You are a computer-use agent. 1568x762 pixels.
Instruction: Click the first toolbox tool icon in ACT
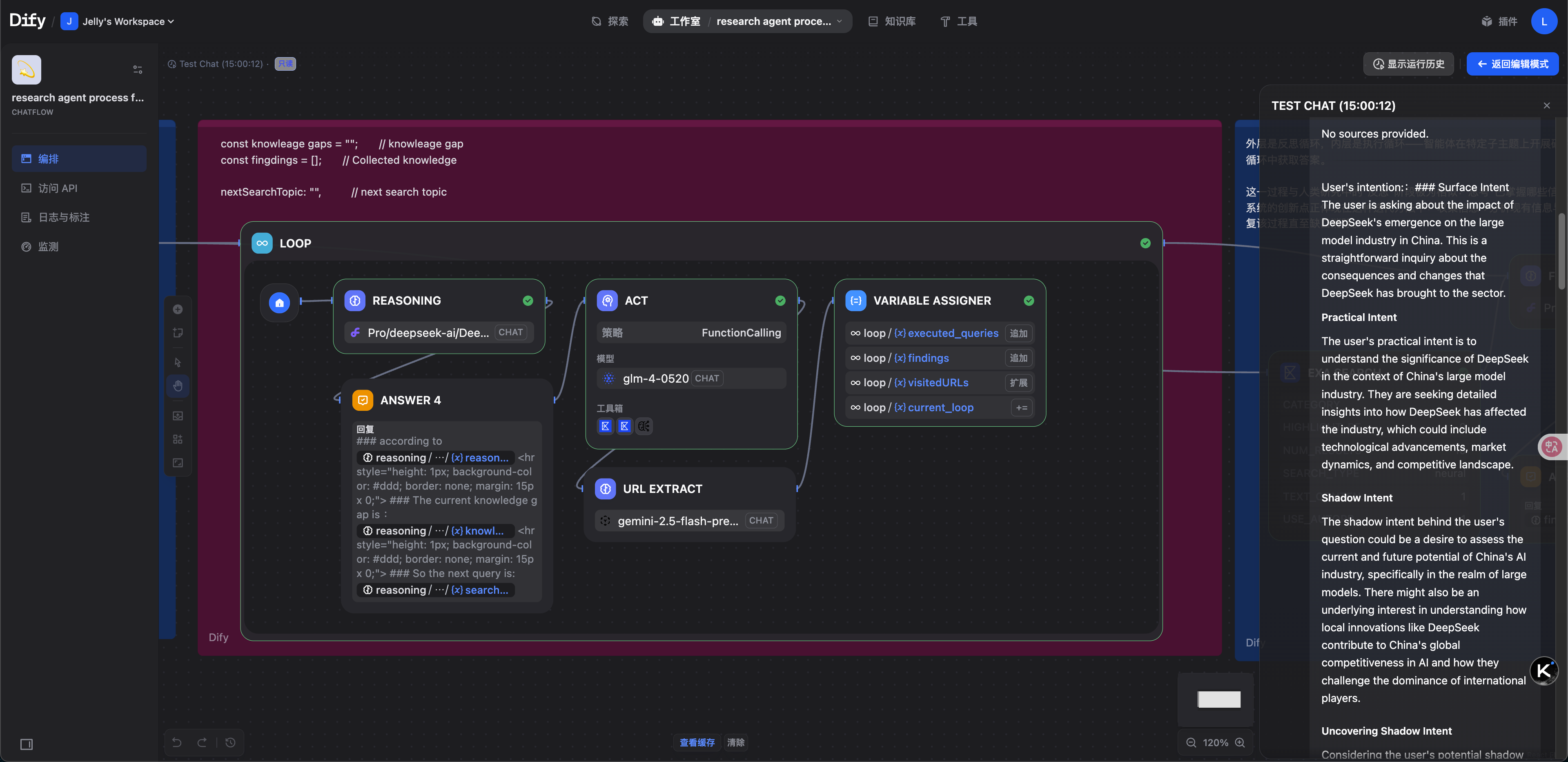pos(605,426)
